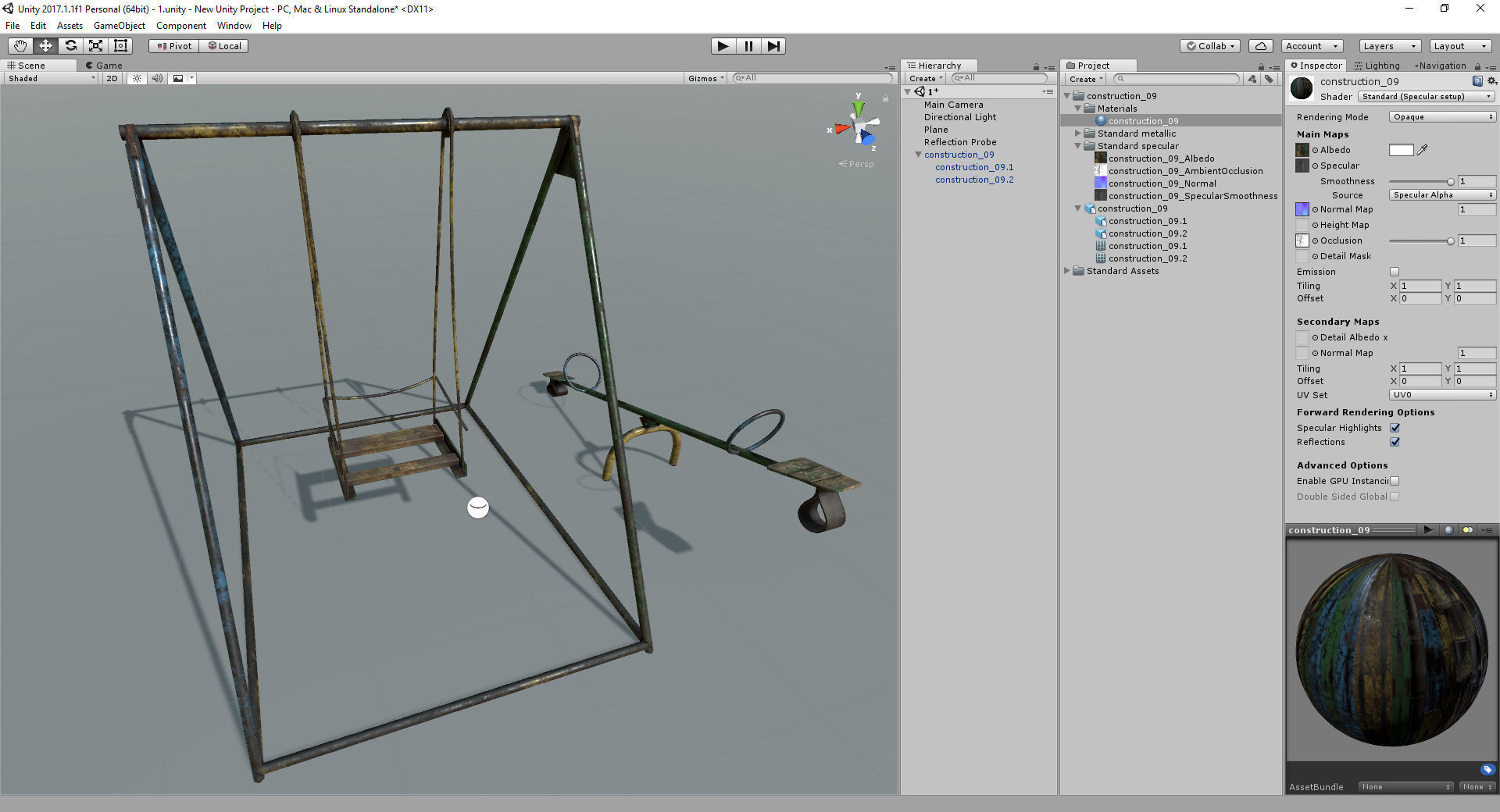Select the Hand tool
This screenshot has width=1500, height=812.
click(21, 46)
